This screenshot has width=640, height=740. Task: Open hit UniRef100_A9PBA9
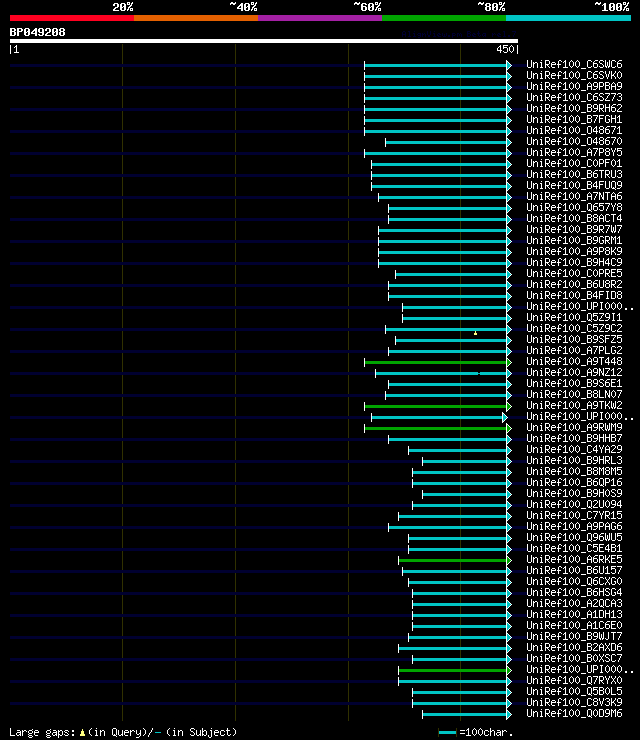(x=574, y=86)
